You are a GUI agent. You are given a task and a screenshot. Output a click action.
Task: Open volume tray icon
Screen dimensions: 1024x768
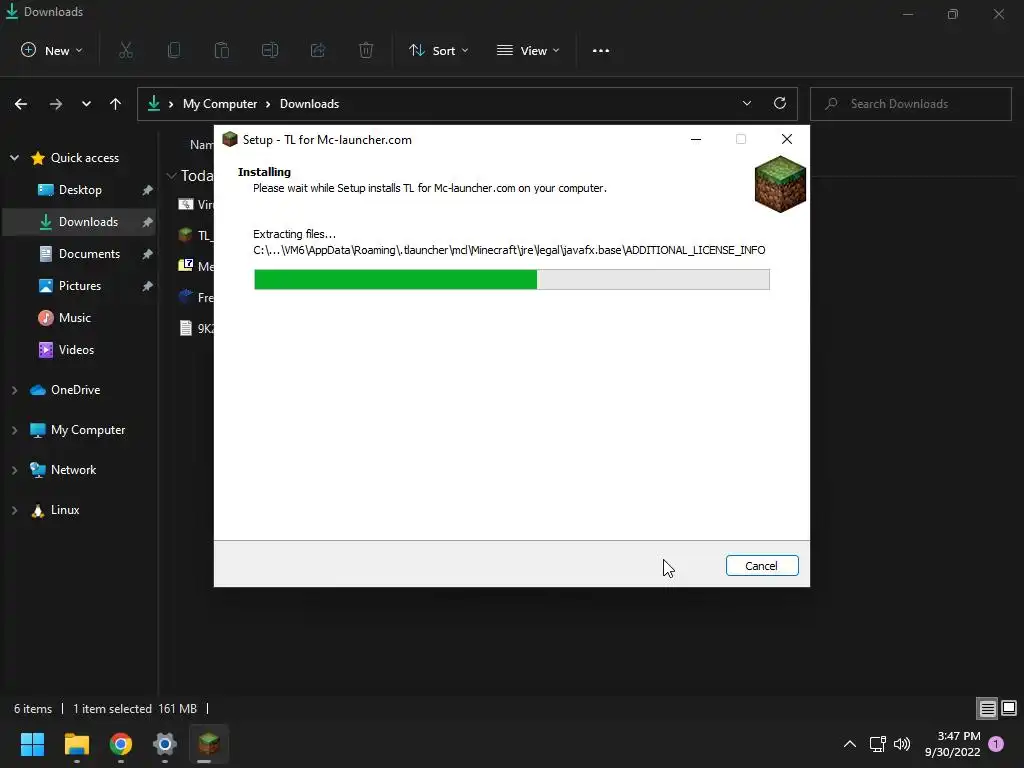pyautogui.click(x=902, y=744)
